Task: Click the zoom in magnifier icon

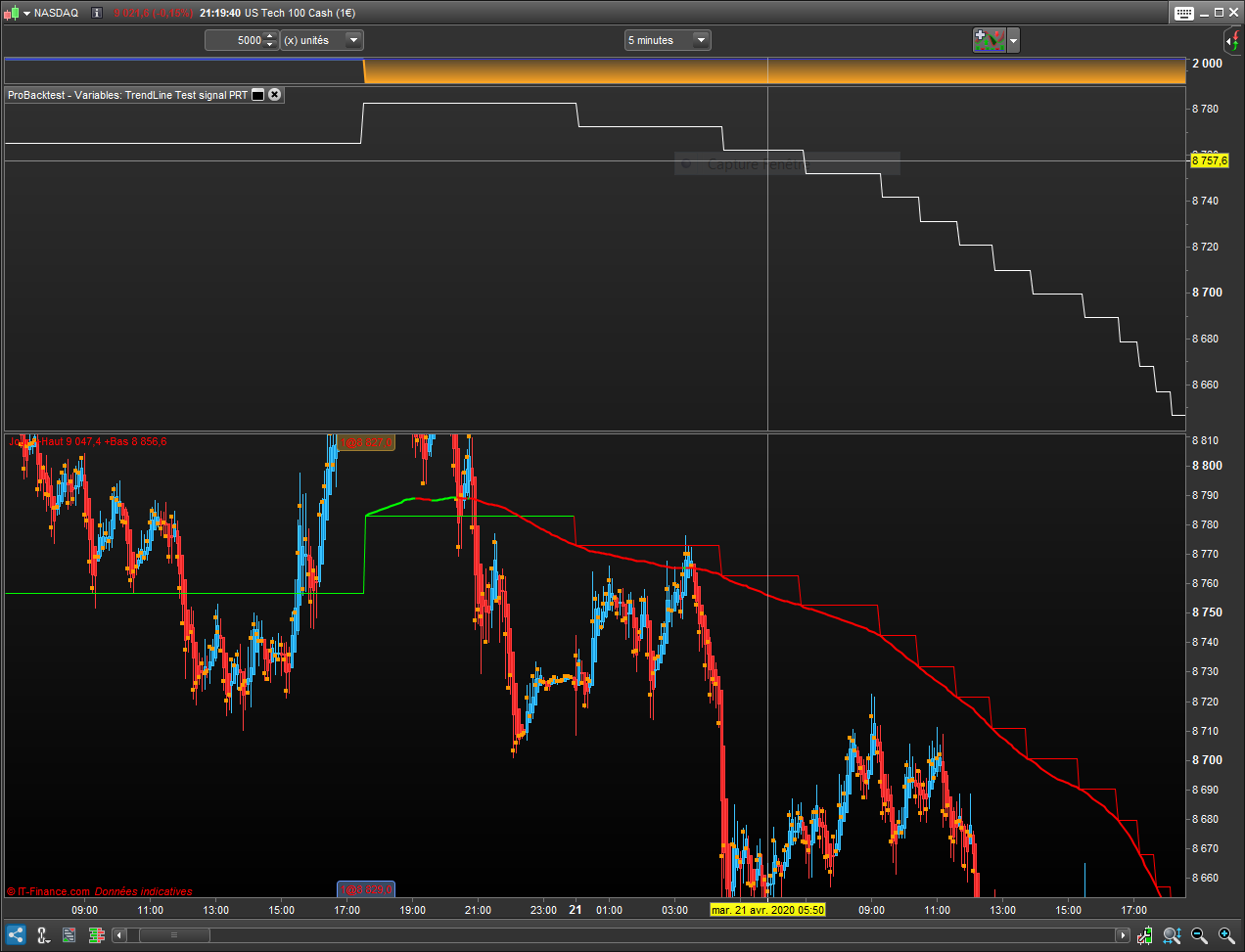Action: click(x=1225, y=935)
